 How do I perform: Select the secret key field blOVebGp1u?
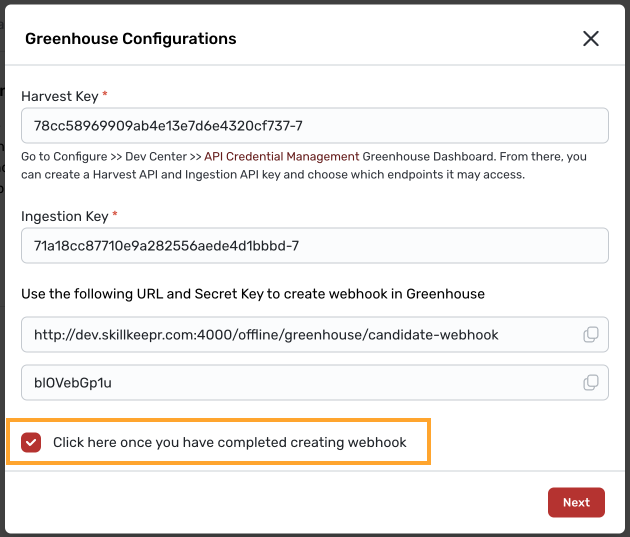pyautogui.click(x=315, y=383)
